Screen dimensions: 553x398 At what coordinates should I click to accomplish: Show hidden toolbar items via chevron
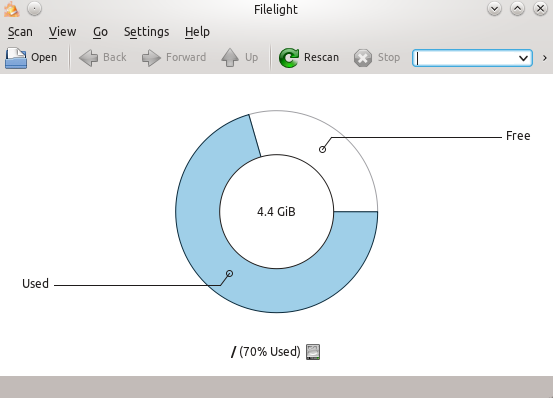[545, 58]
